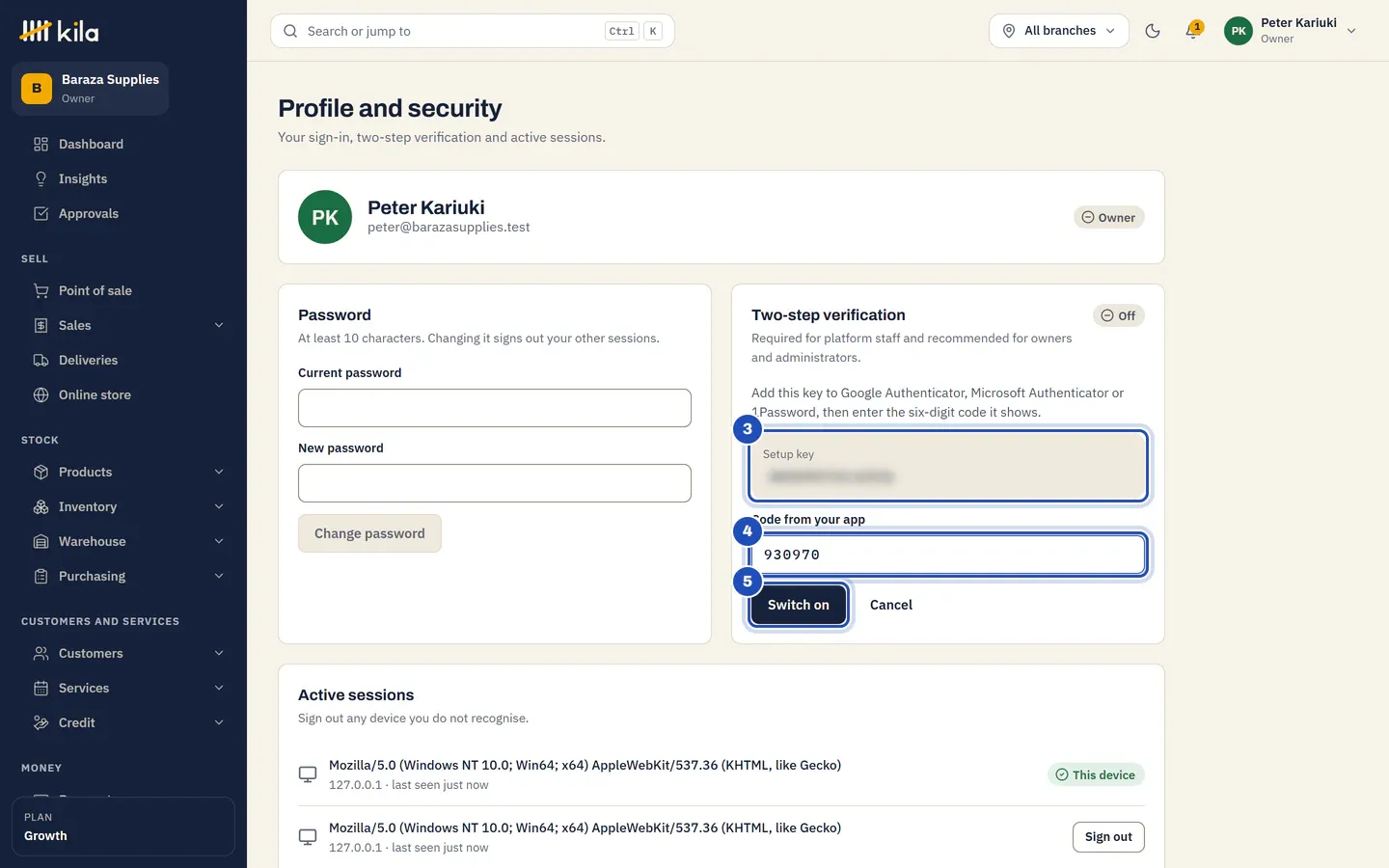Click the Insights lightbulb icon
Screen dimensions: 1389x868
pyautogui.click(x=41, y=178)
